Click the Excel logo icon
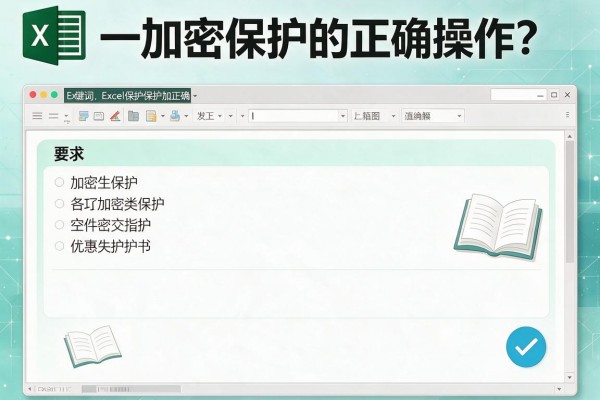Viewport: 600px width, 400px height. click(x=54, y=36)
